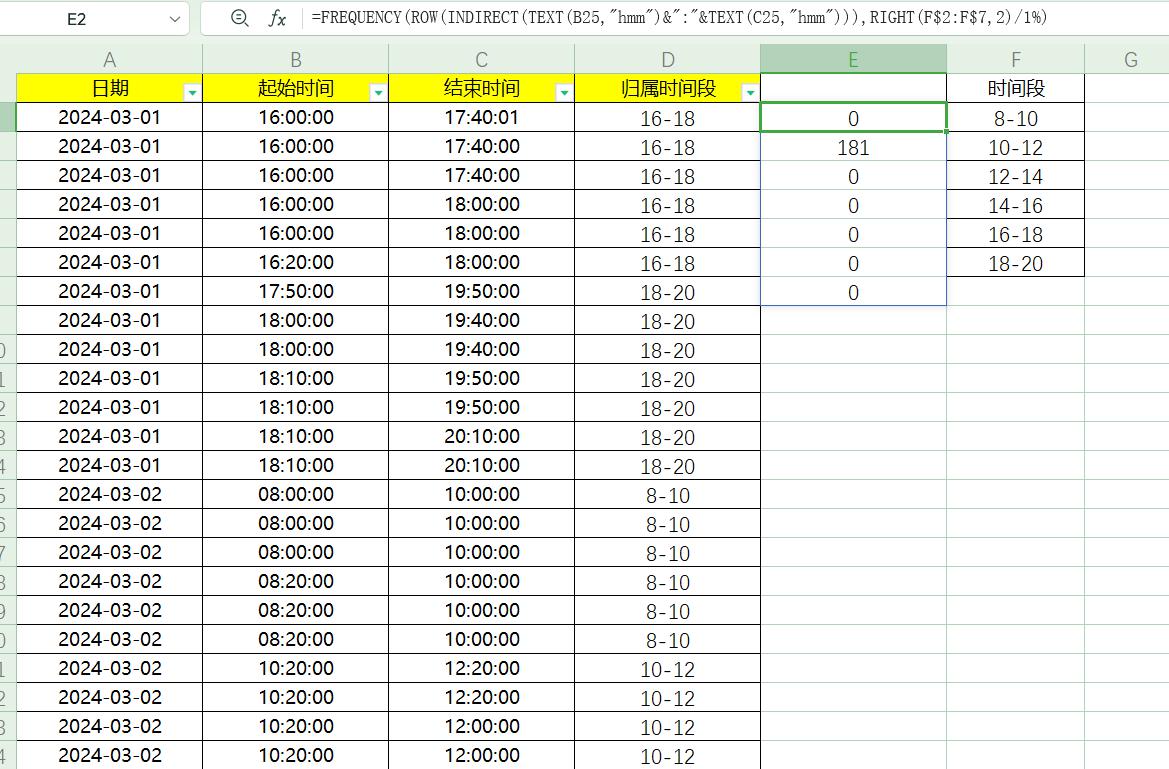Click the zoom magnifier icon in formula bar
The image size is (1169, 769).
pyautogui.click(x=239, y=18)
